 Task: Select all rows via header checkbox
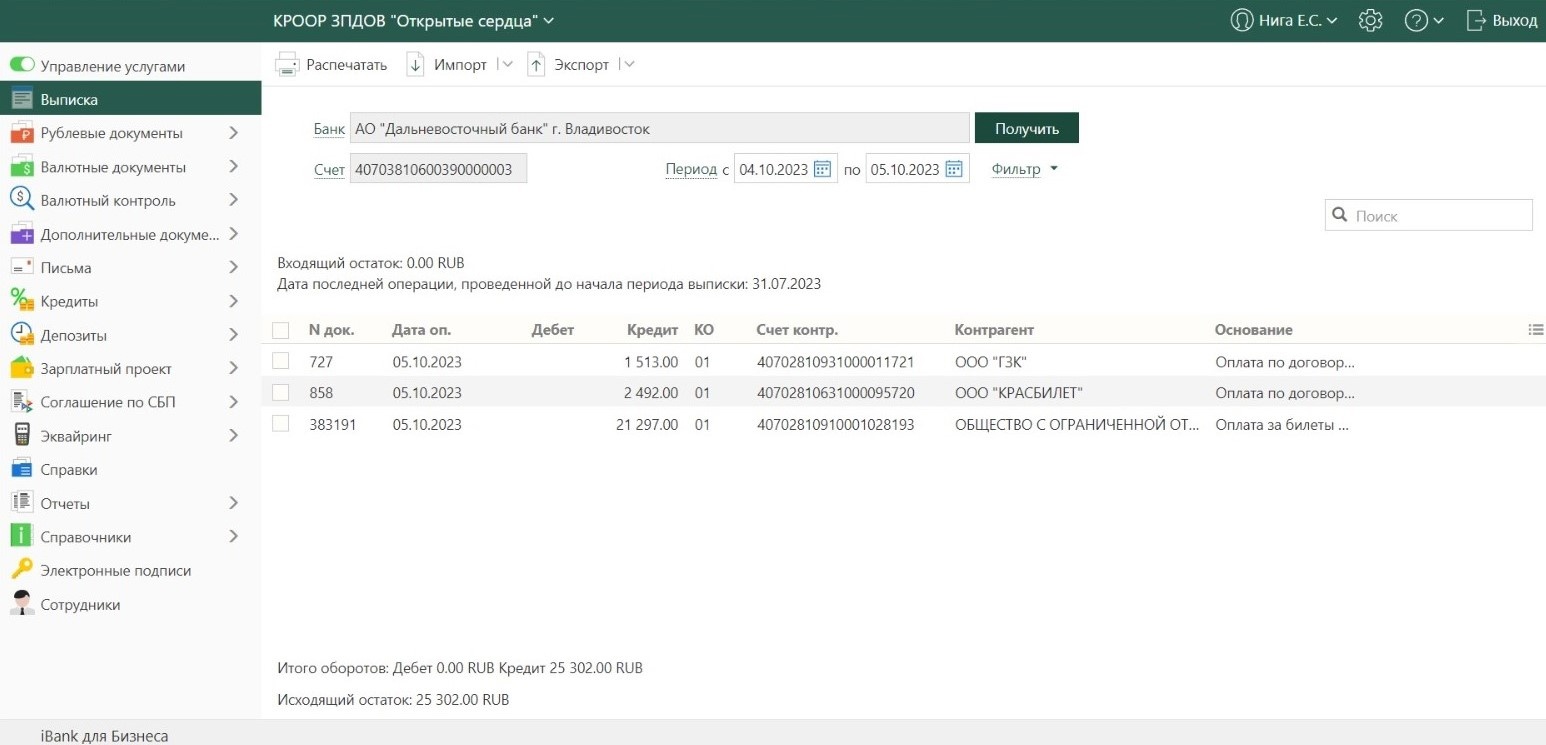click(x=281, y=330)
